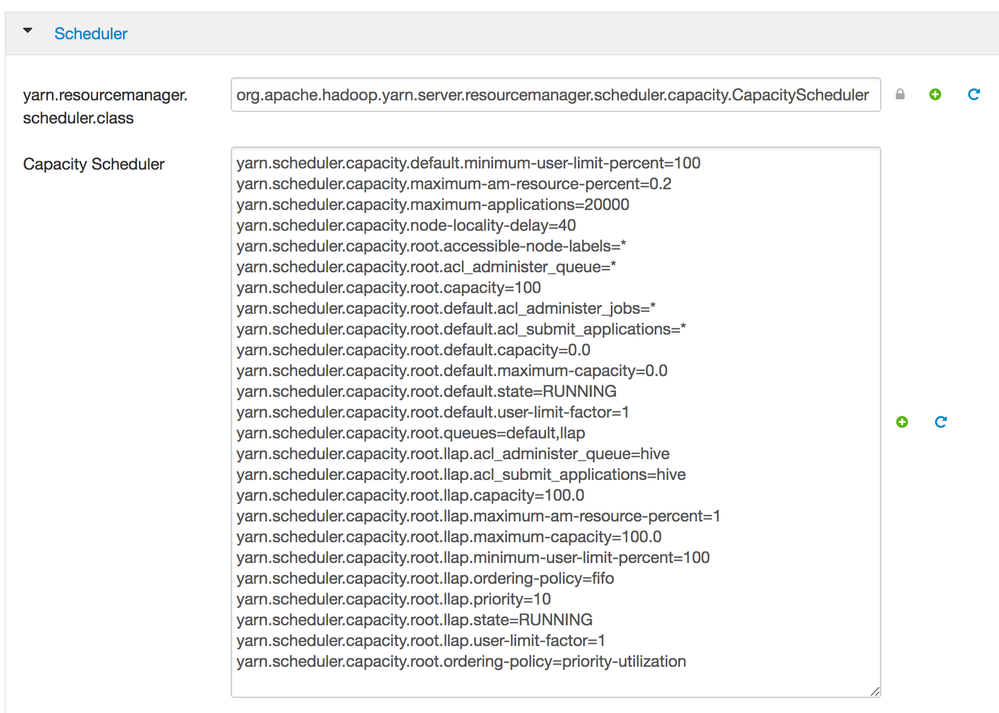Collapse the Scheduler section triangle
The width and height of the screenshot is (999, 713).
tap(27, 31)
